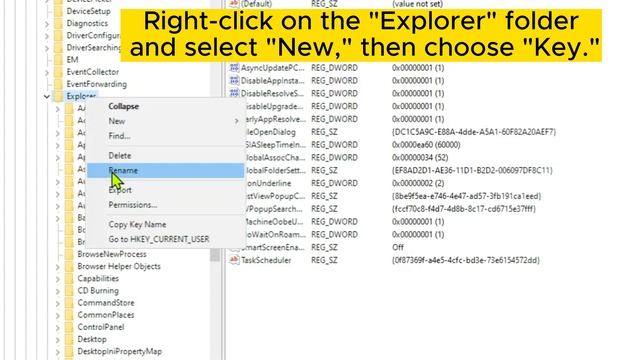Screen dimensions: 640x360
Task: Click the Diagnostics folder icon
Action: tap(59, 23)
